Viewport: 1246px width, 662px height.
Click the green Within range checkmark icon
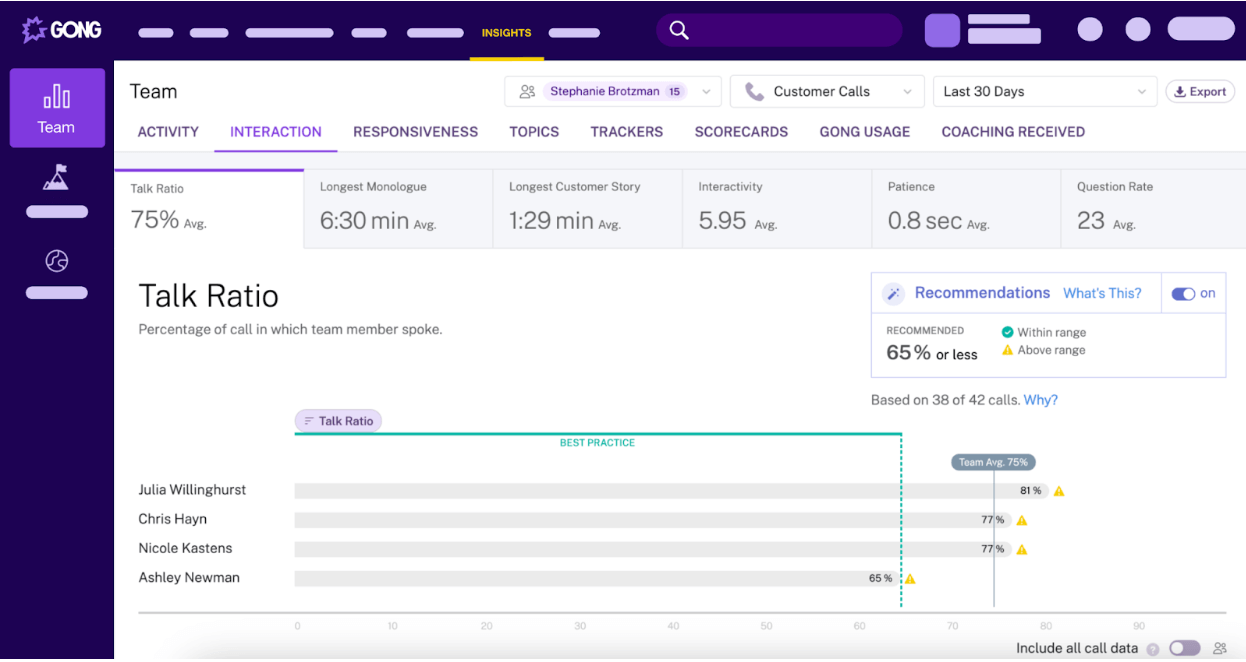[1007, 332]
